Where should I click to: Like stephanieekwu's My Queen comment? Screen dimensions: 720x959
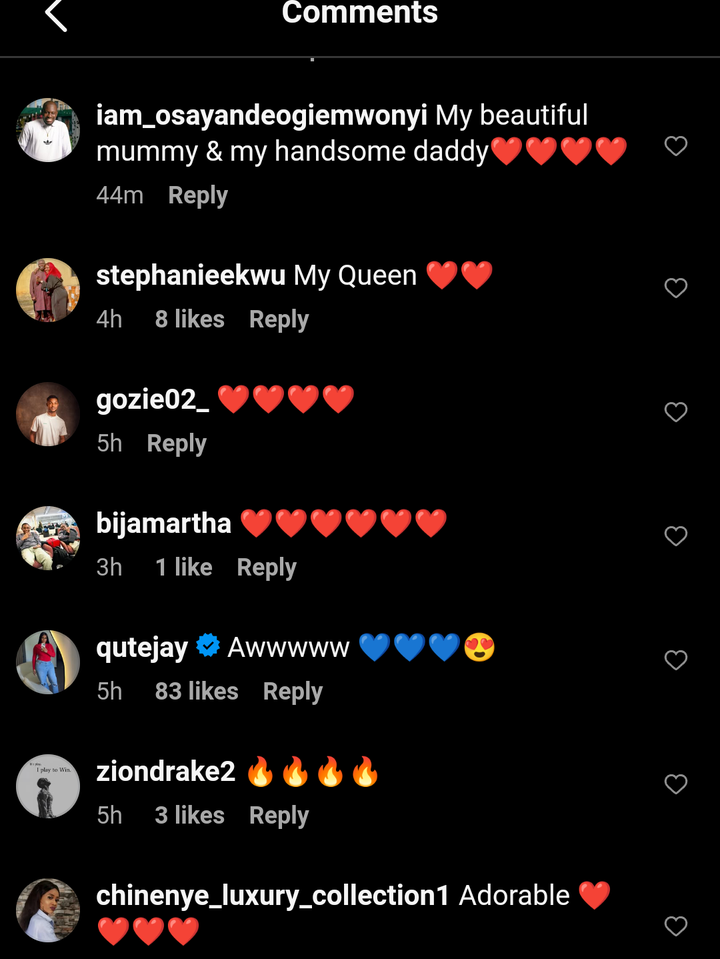pos(676,288)
